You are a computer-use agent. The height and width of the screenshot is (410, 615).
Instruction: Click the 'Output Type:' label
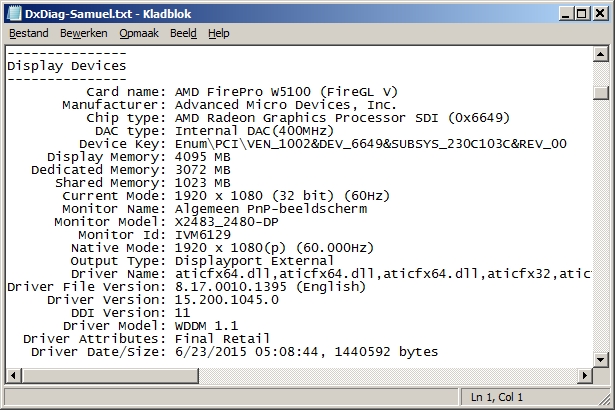tap(118, 261)
